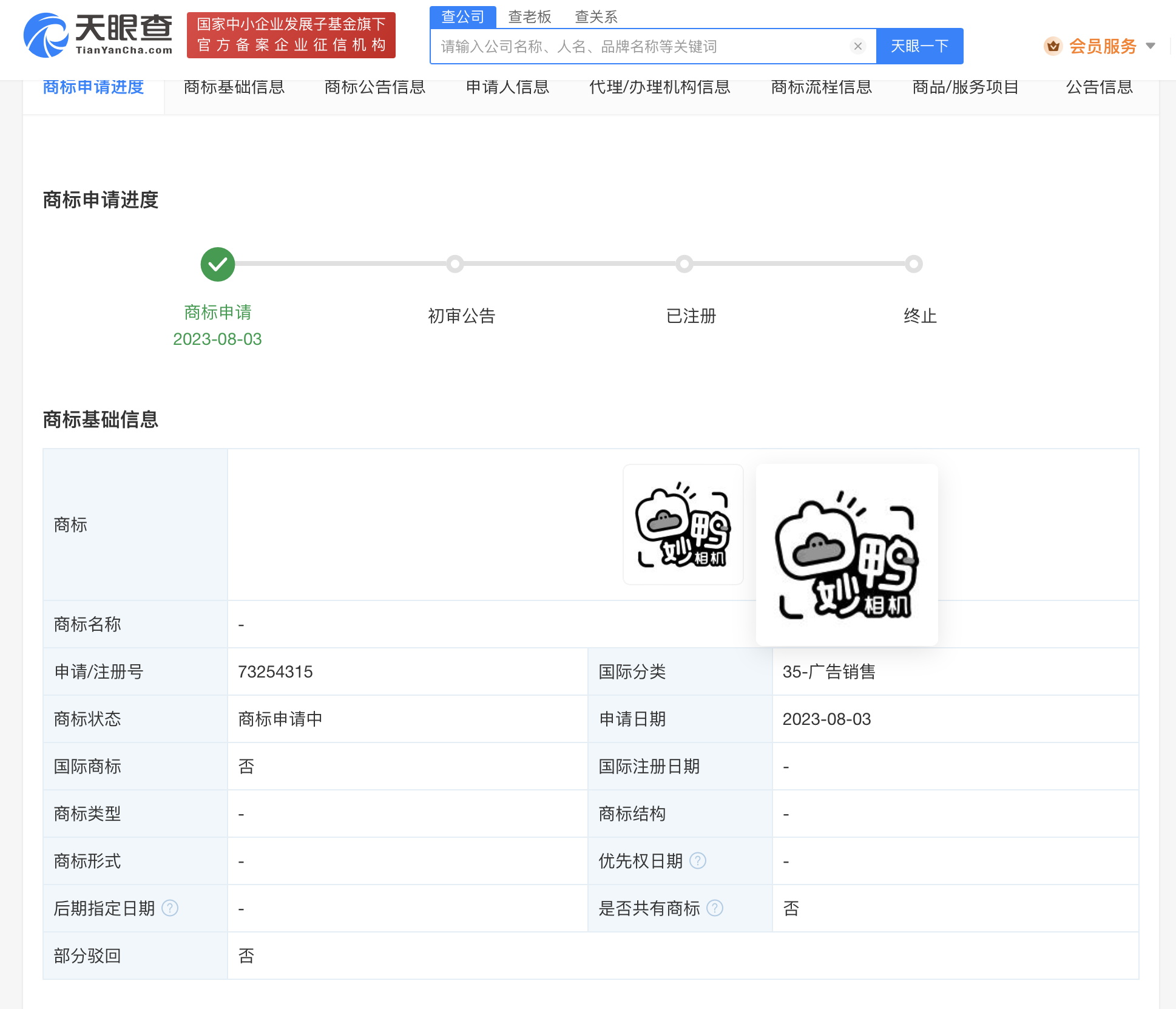The height and width of the screenshot is (1009, 1176).
Task: Click the member crown icon
Action: [1053, 46]
